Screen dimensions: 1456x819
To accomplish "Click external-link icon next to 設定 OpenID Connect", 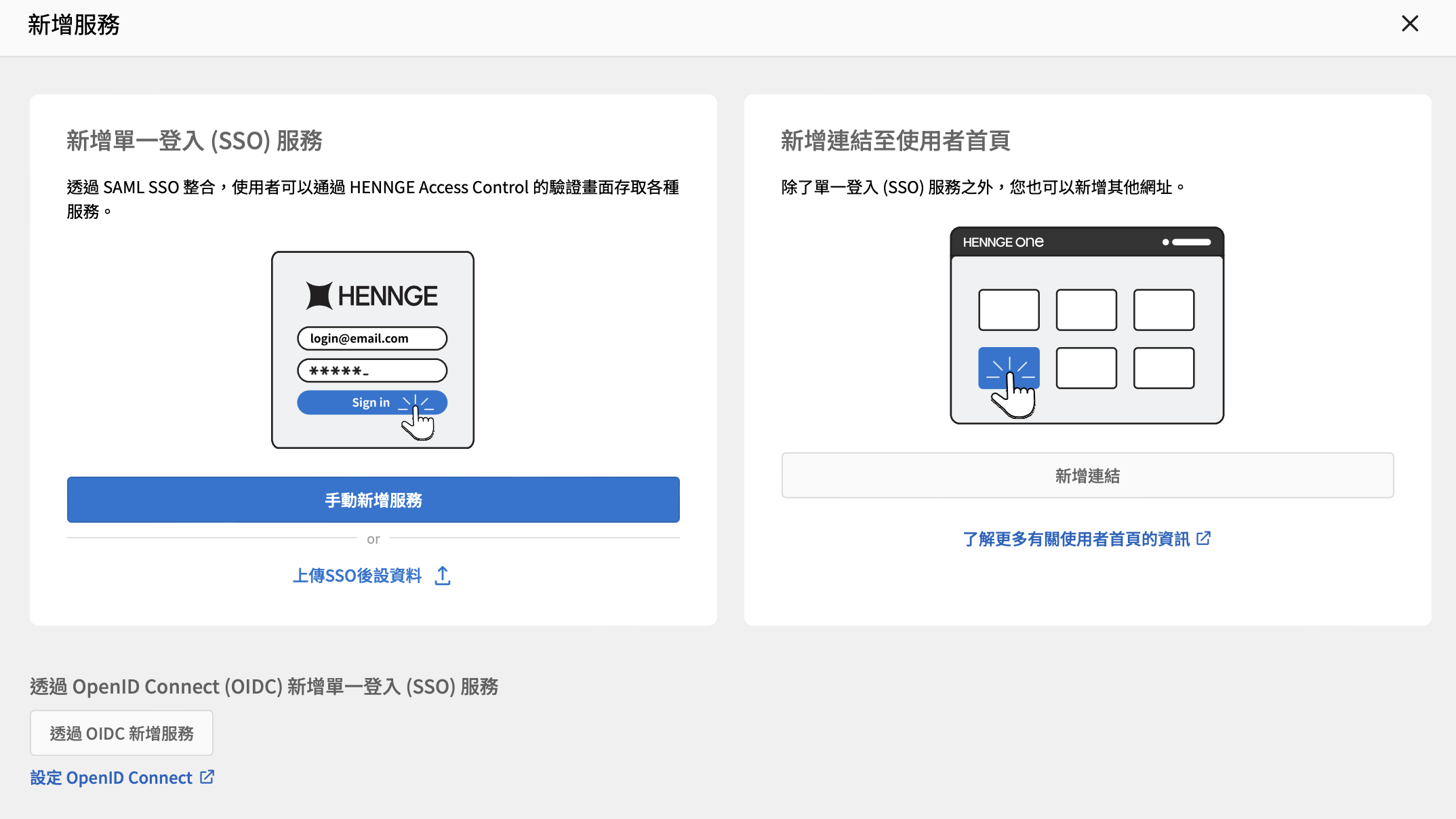I will 207,777.
